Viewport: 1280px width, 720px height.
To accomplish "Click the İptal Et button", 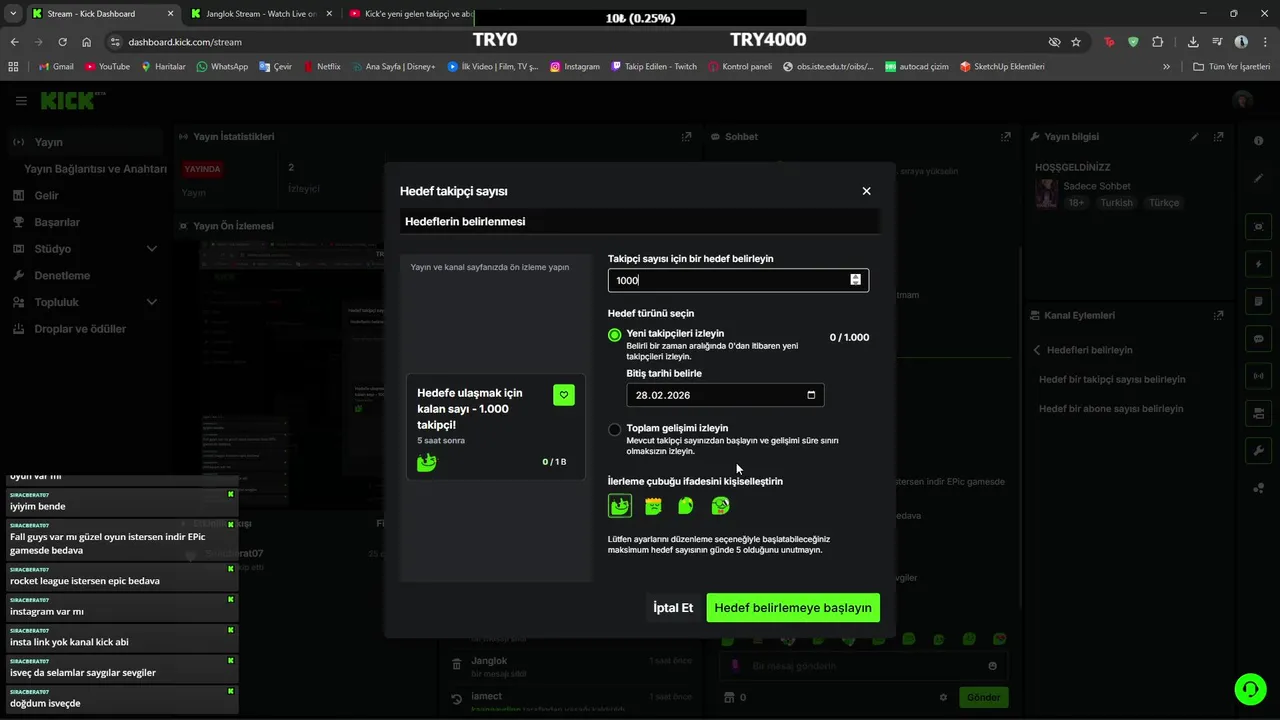I will pyautogui.click(x=673, y=608).
